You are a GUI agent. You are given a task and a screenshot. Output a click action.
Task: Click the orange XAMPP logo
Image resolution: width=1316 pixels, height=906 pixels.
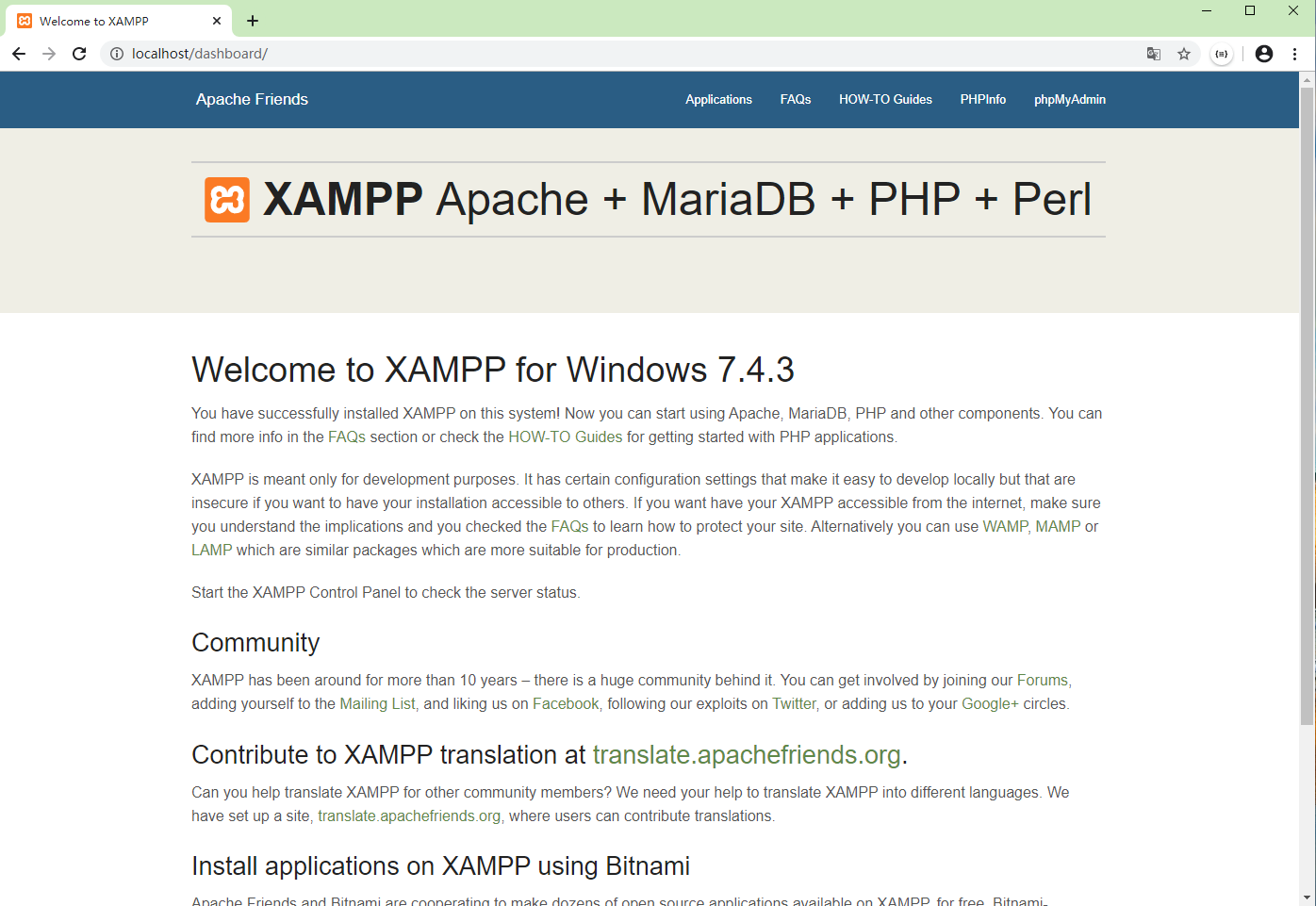point(227,200)
